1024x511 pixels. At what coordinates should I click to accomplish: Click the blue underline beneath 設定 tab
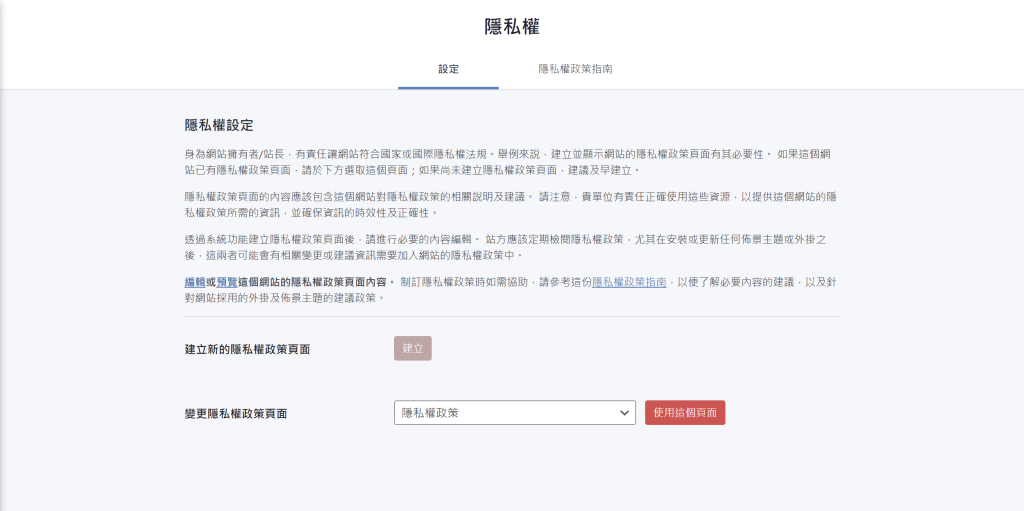pos(449,88)
